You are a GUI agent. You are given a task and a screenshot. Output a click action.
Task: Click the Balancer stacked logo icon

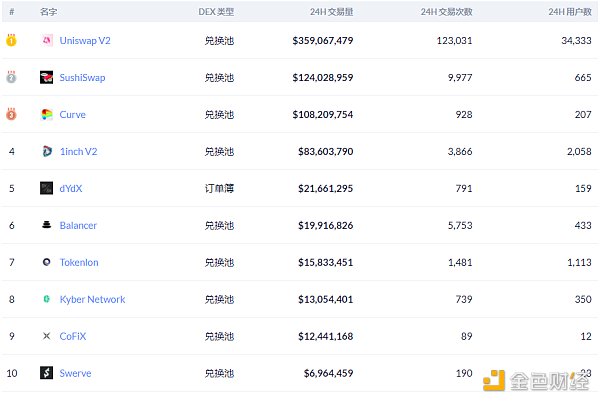(47, 225)
